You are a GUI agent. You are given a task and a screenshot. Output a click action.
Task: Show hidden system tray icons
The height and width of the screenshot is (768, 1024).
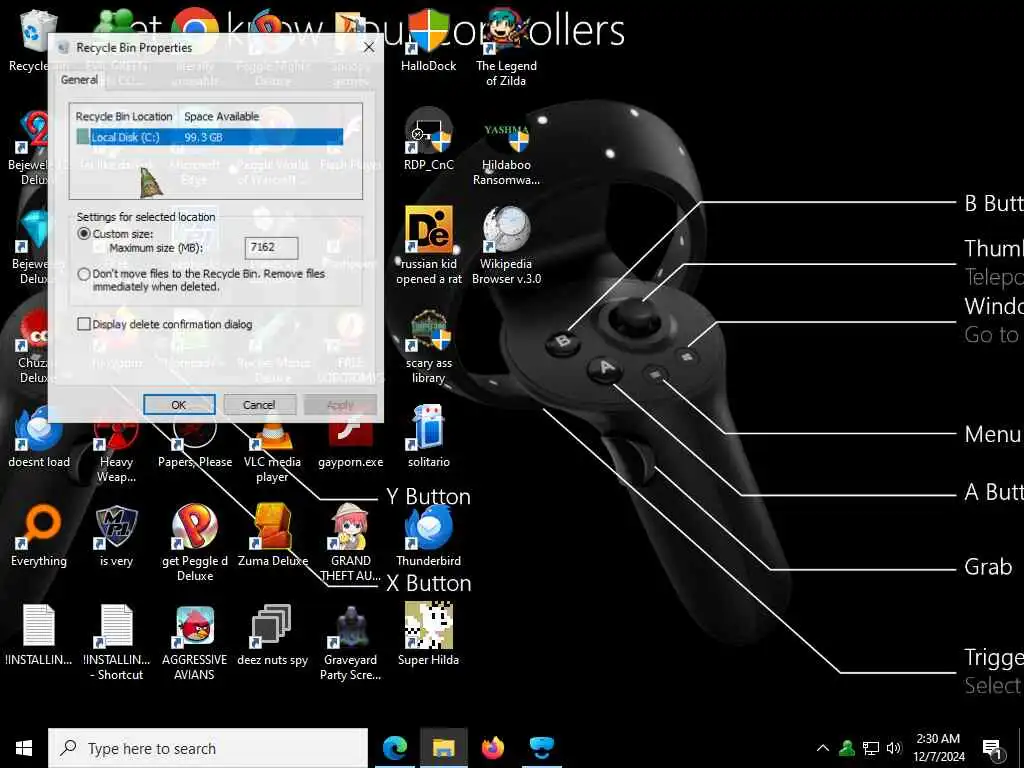(823, 748)
